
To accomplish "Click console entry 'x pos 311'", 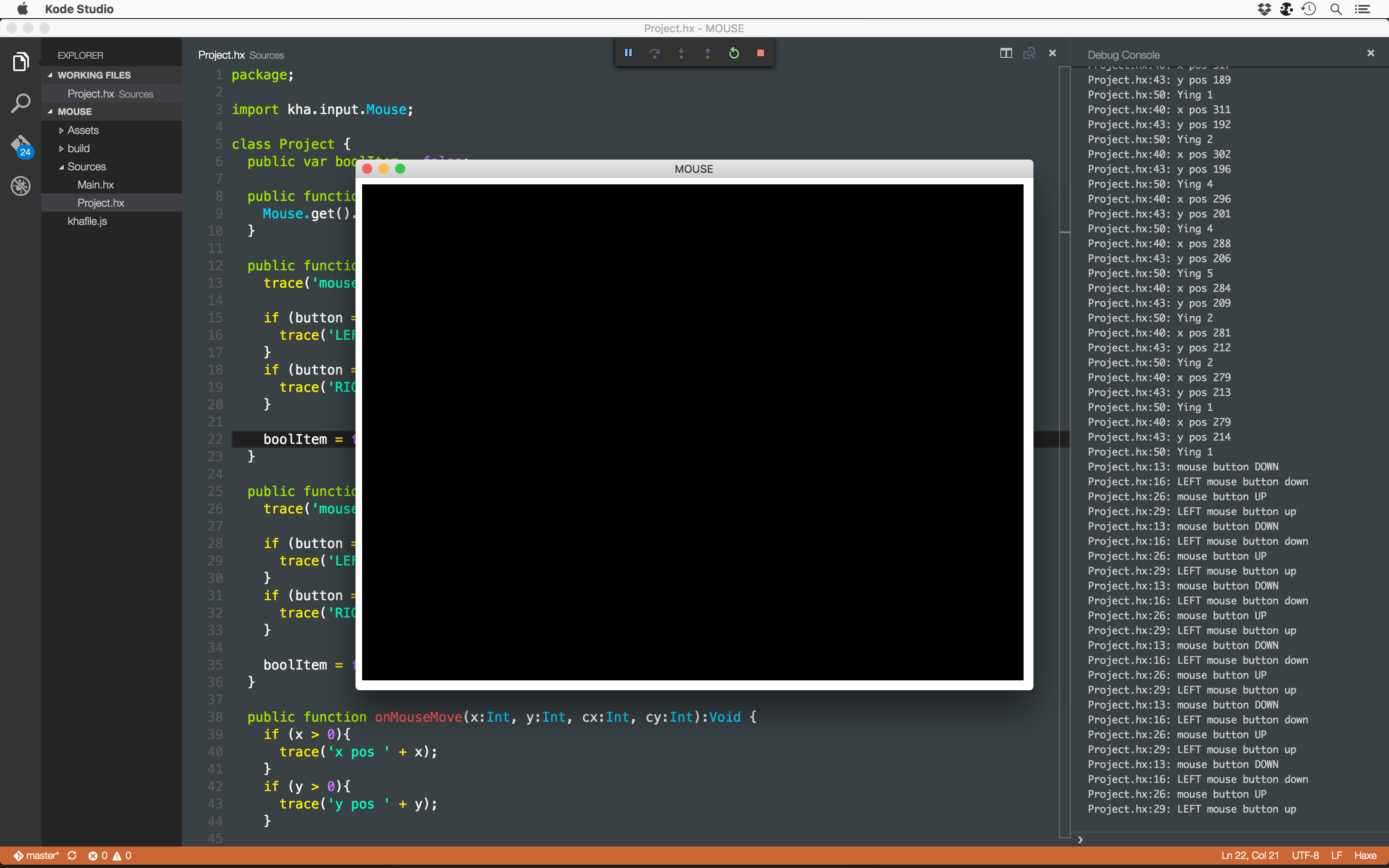I will tap(1159, 110).
